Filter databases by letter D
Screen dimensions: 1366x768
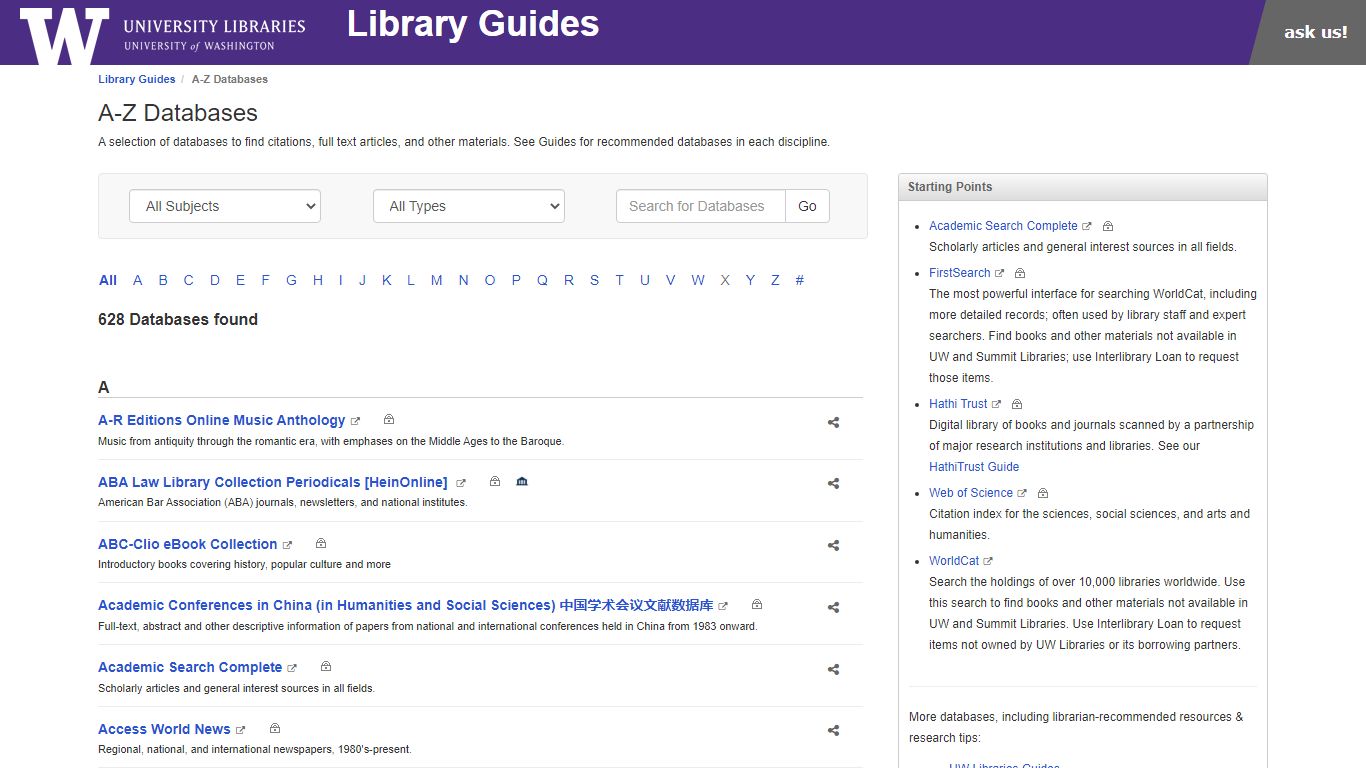(215, 280)
